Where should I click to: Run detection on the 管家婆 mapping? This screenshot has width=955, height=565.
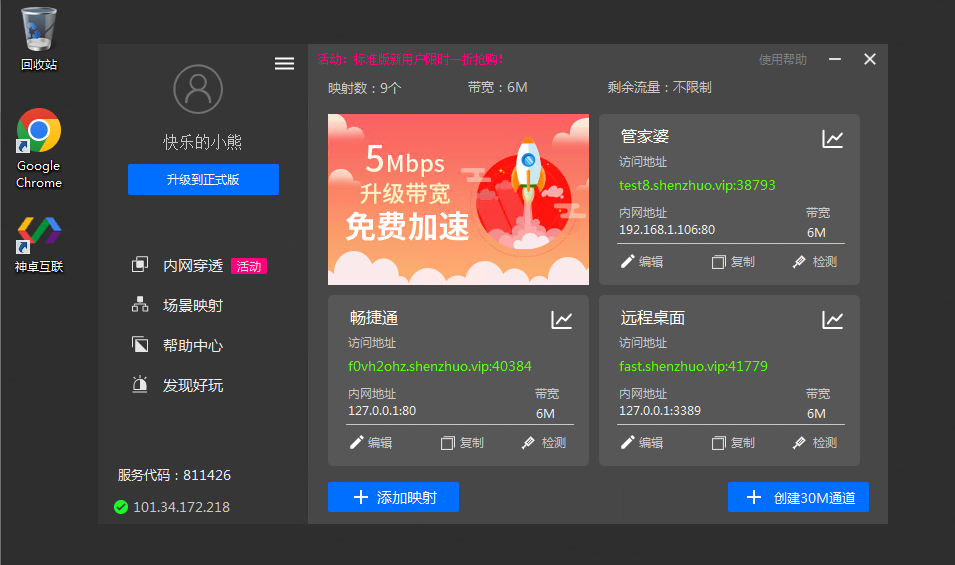pyautogui.click(x=815, y=262)
